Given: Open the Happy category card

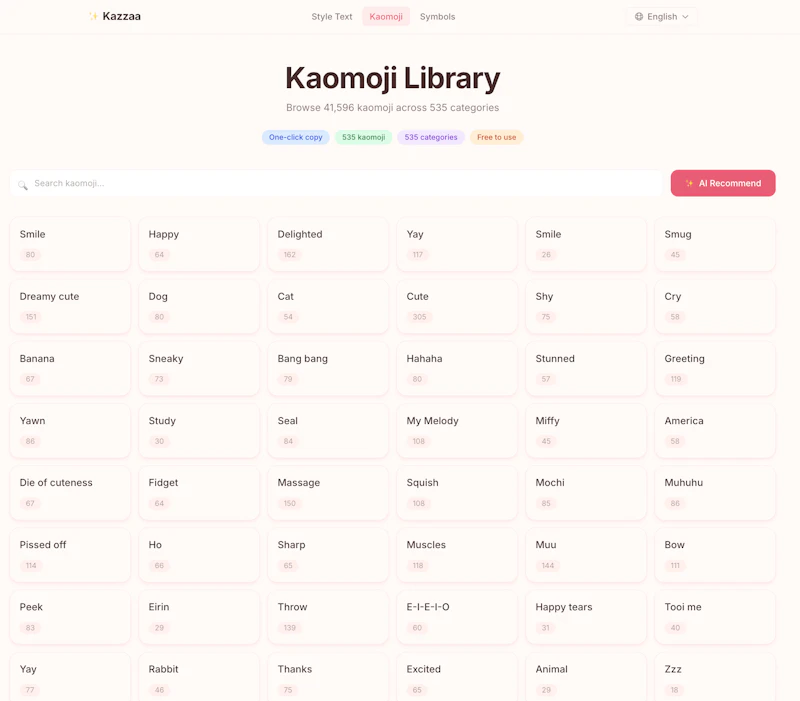Looking at the screenshot, I should (199, 244).
